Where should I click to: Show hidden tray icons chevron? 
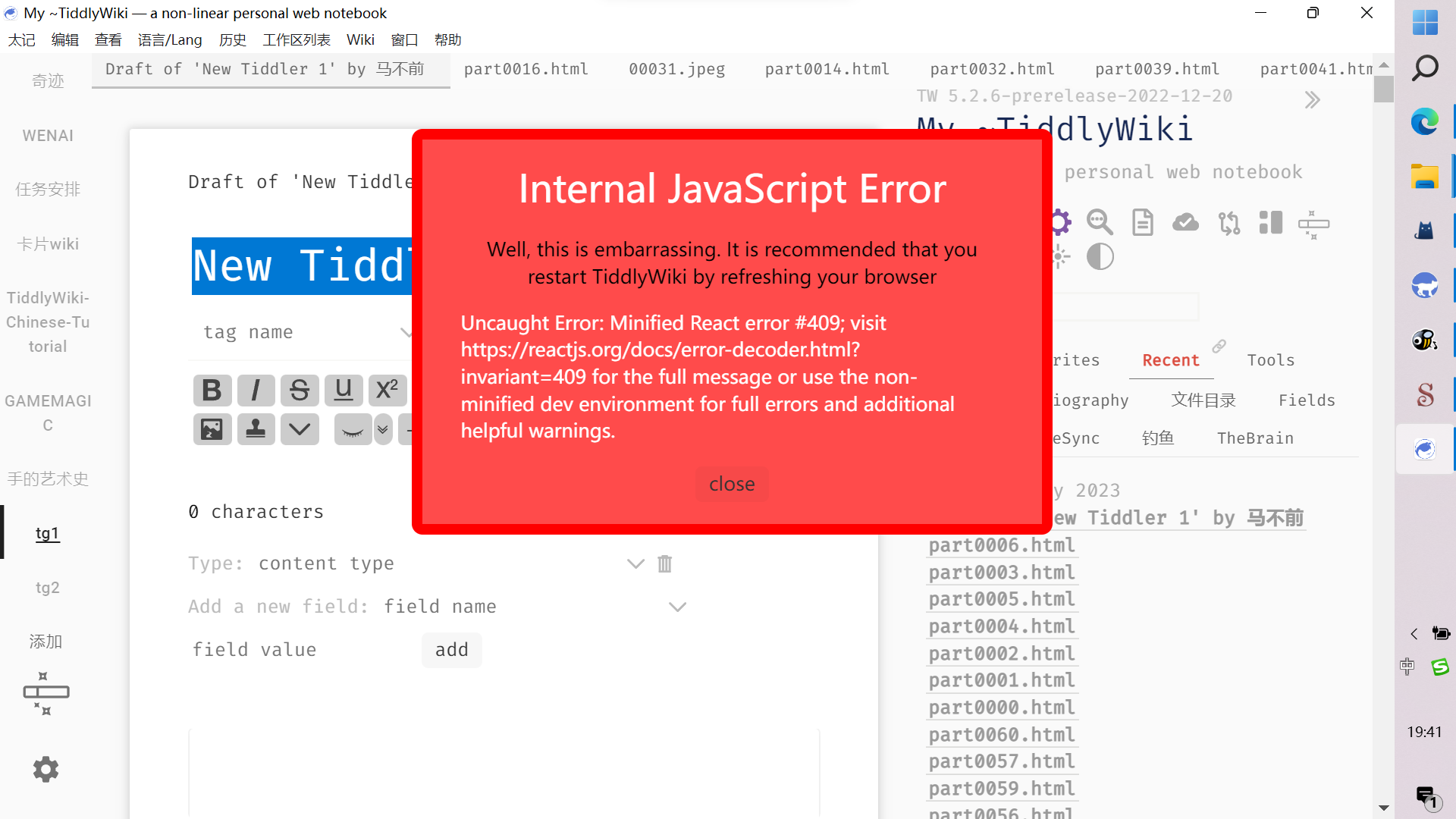click(1414, 634)
